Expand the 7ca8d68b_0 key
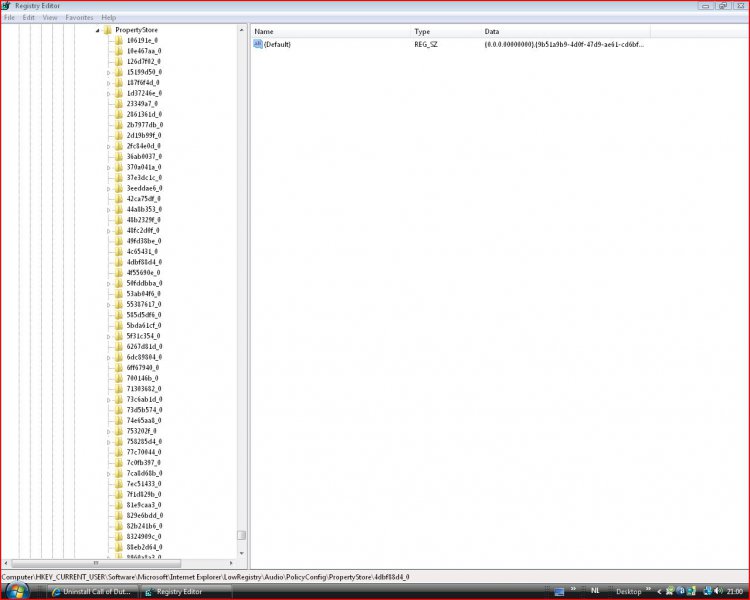 (x=109, y=473)
